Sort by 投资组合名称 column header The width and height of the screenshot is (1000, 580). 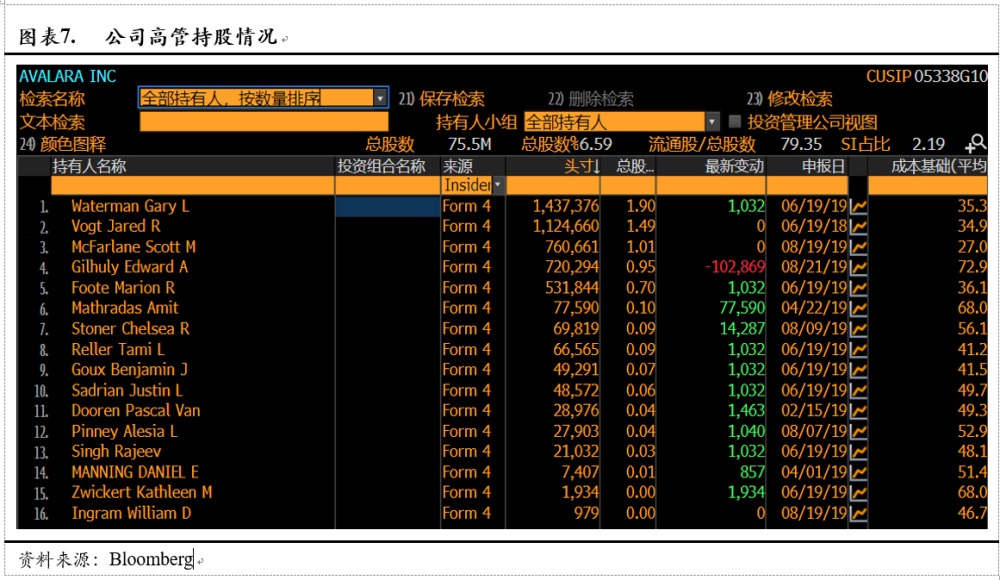(381, 167)
